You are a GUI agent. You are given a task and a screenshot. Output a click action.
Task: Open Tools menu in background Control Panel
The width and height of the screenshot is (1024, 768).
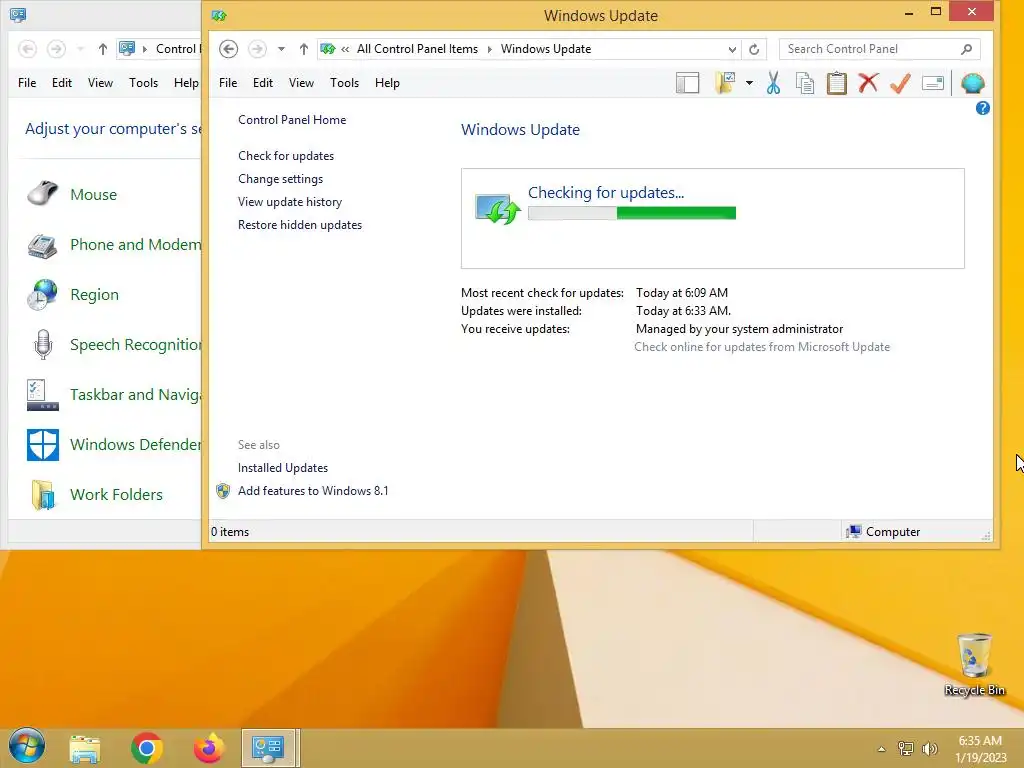[143, 83]
